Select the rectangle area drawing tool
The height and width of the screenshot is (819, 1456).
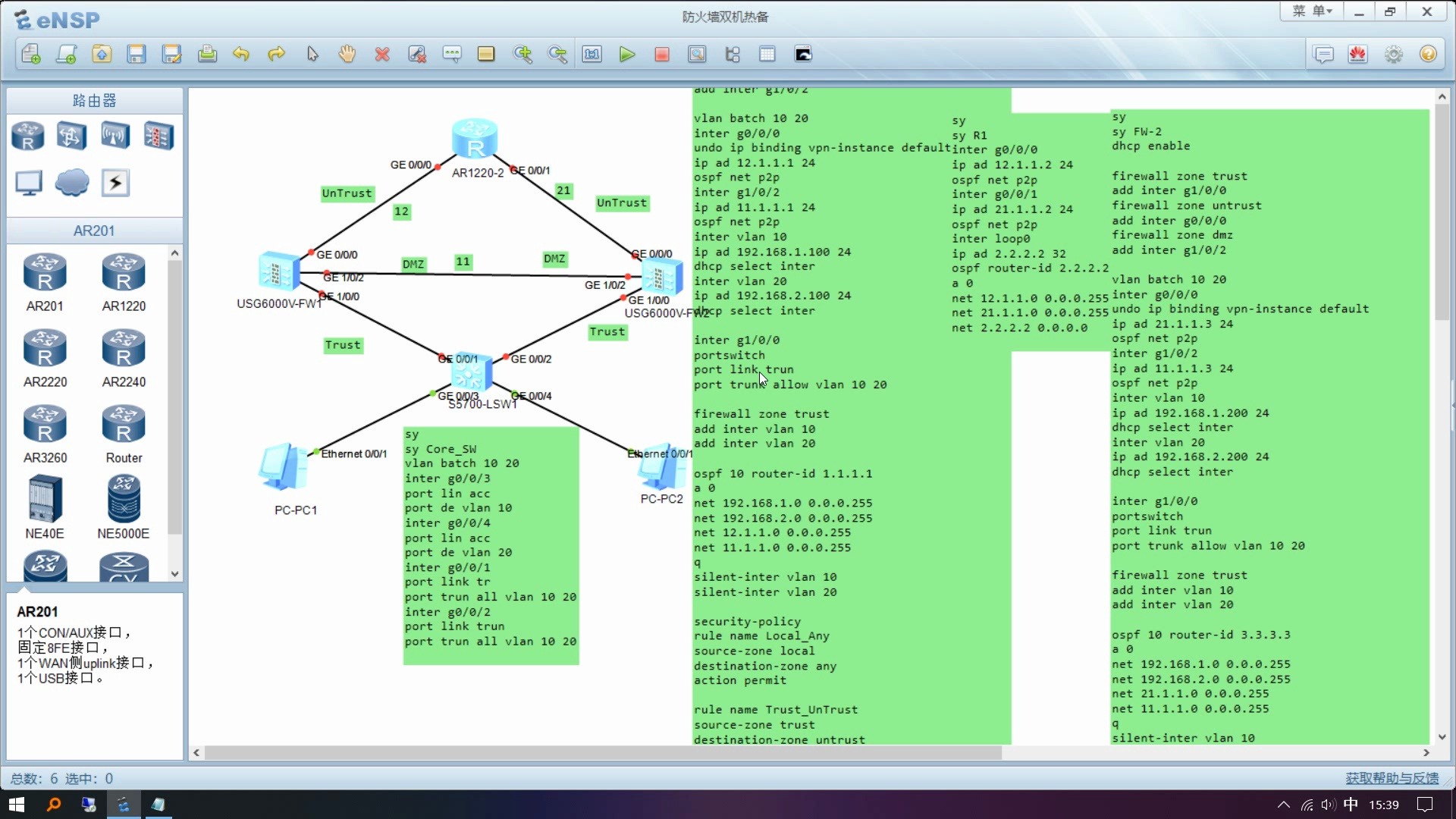point(486,54)
